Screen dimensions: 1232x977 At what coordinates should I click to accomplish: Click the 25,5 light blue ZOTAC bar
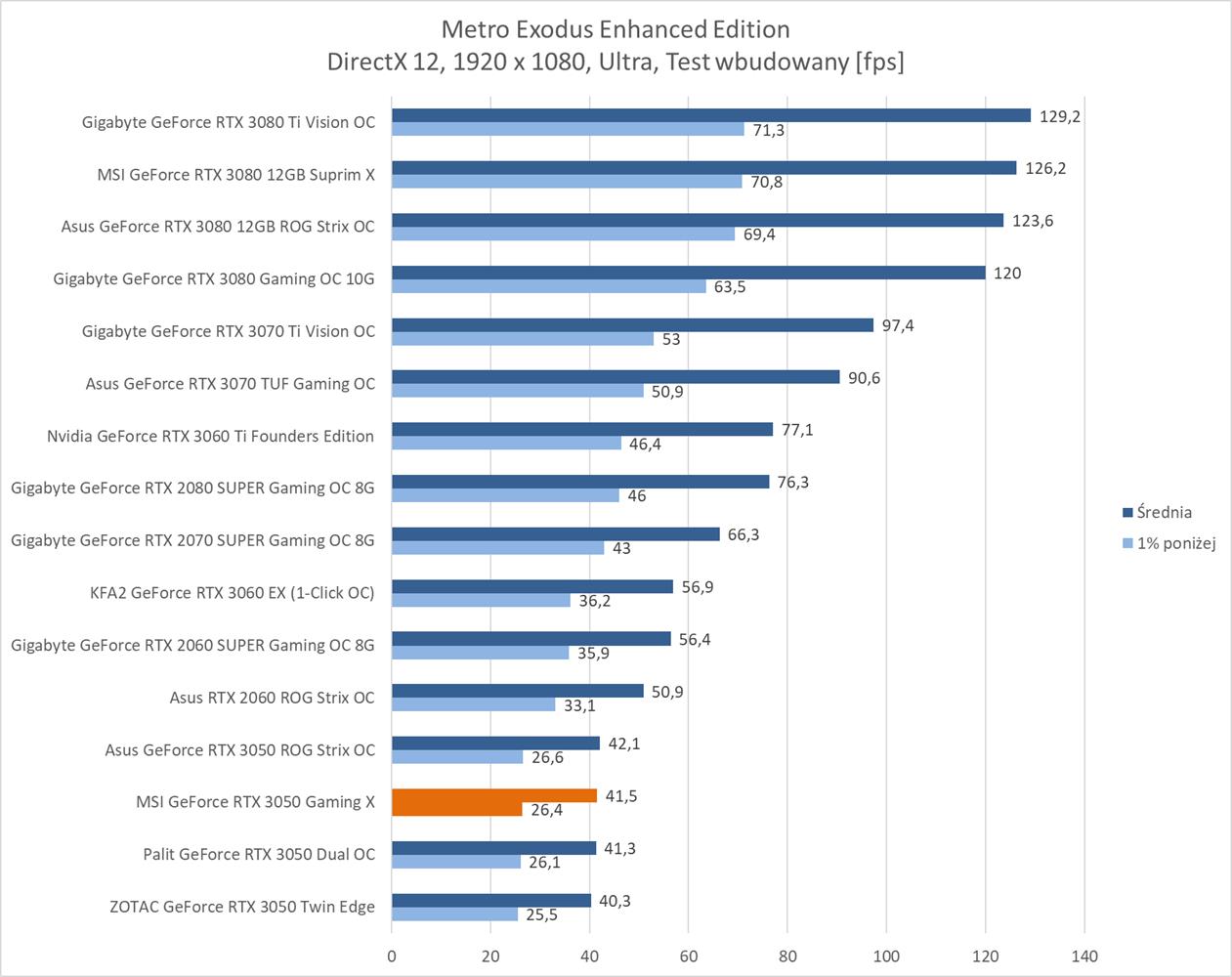pos(454,914)
